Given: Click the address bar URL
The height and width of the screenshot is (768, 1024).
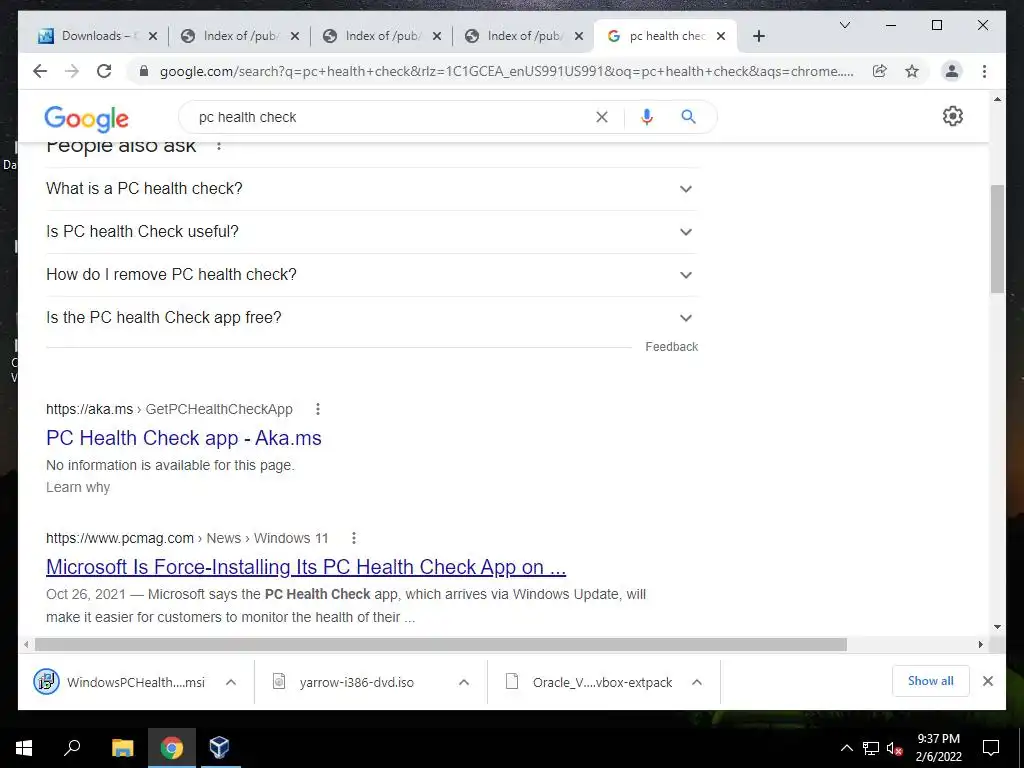Looking at the screenshot, I should click(x=506, y=71).
